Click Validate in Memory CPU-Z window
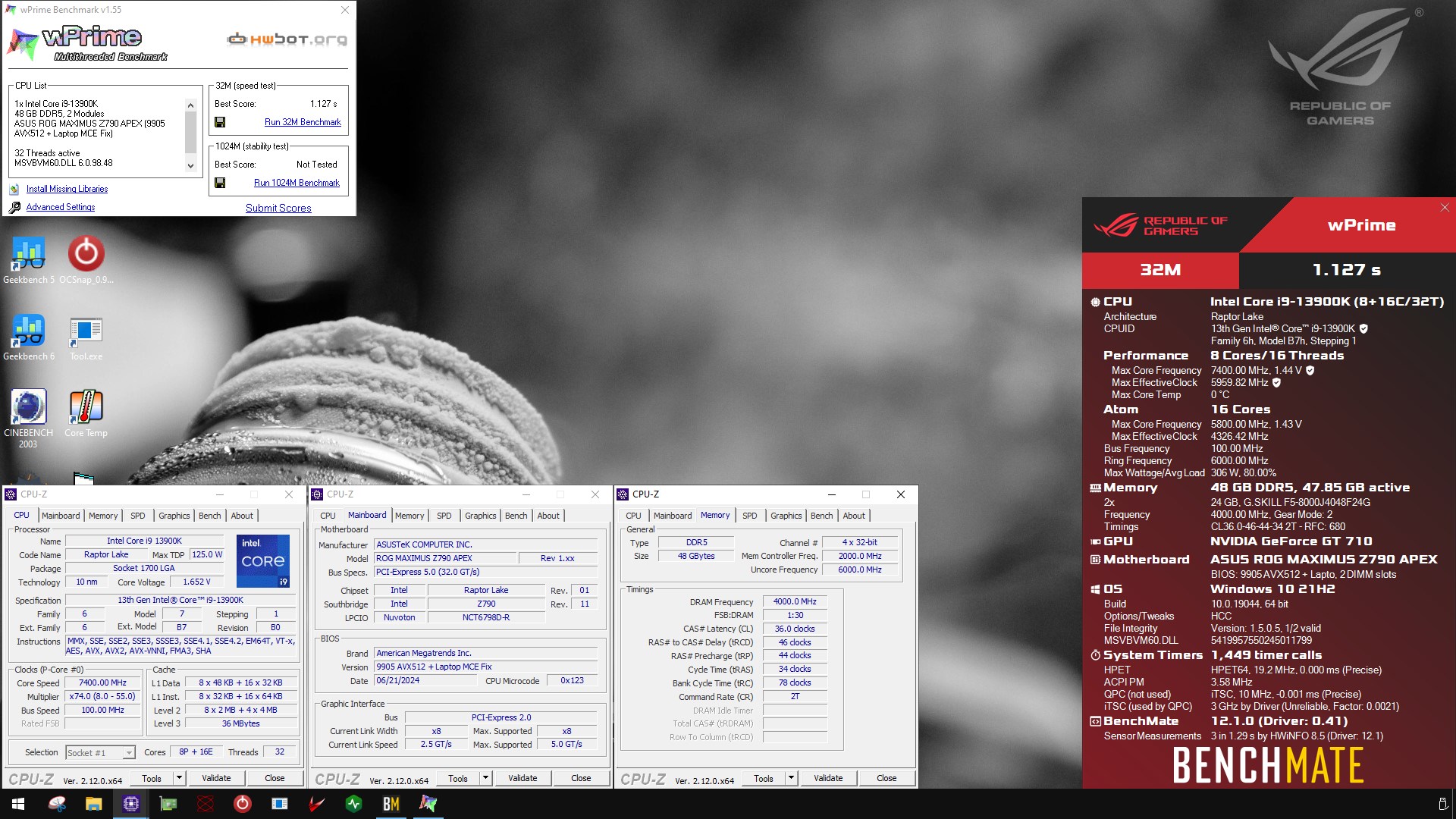1456x819 pixels. [x=828, y=778]
